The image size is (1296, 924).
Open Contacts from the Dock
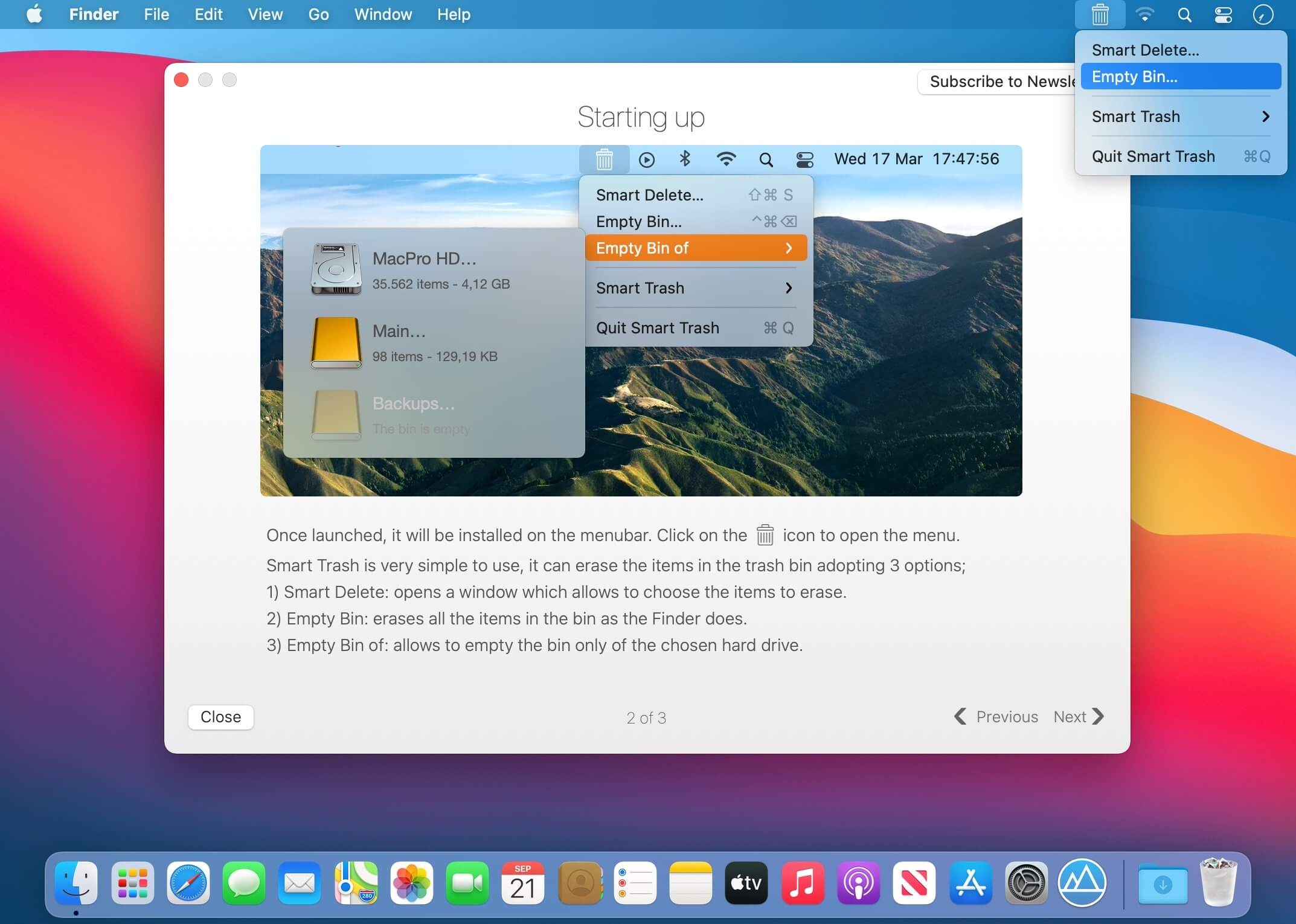[x=580, y=883]
